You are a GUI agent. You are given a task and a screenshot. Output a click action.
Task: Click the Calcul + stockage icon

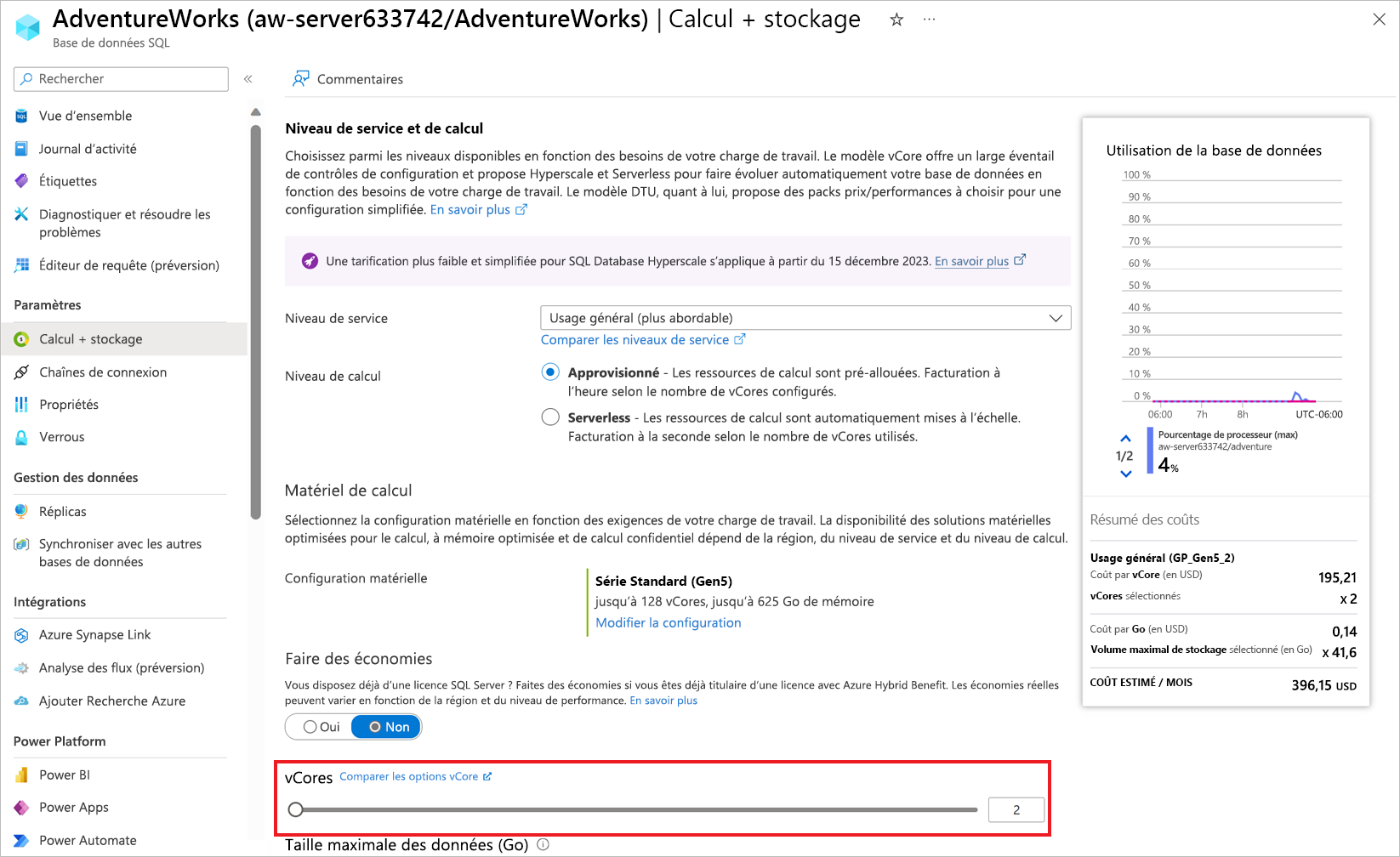[22, 339]
